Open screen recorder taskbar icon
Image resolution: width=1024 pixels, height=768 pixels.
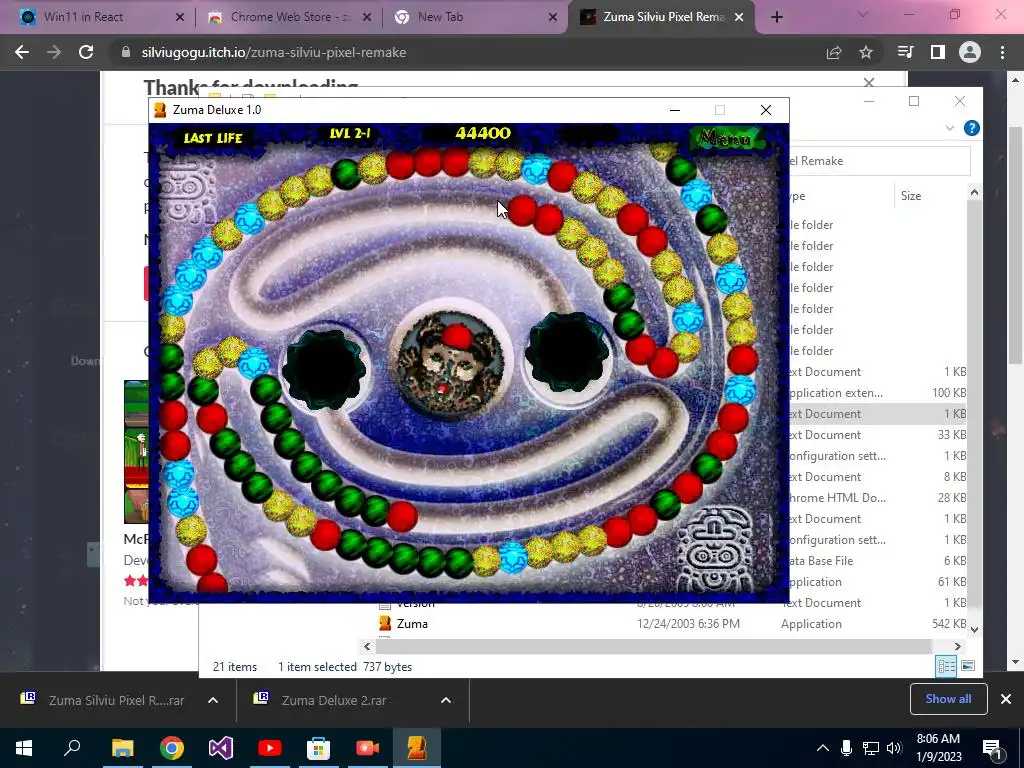point(368,748)
